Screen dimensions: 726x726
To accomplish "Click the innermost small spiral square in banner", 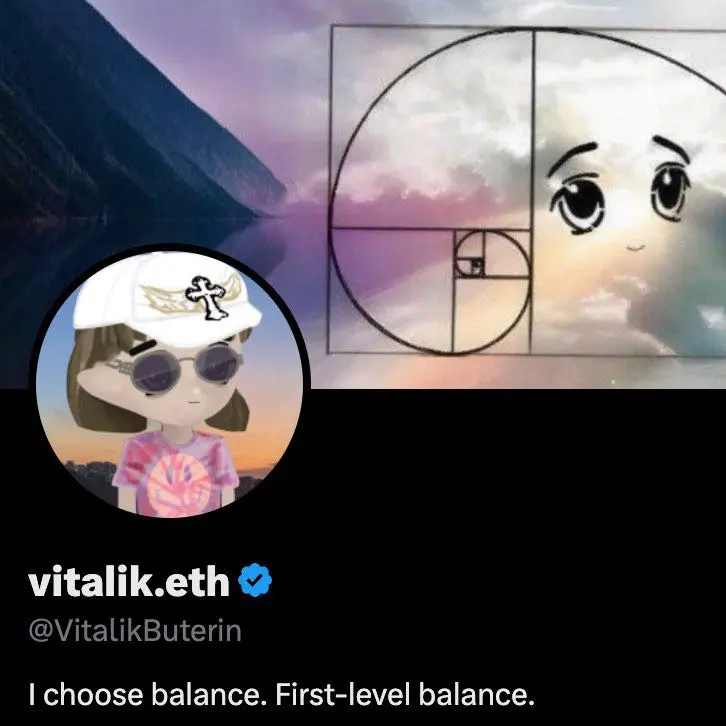I will tap(476, 267).
